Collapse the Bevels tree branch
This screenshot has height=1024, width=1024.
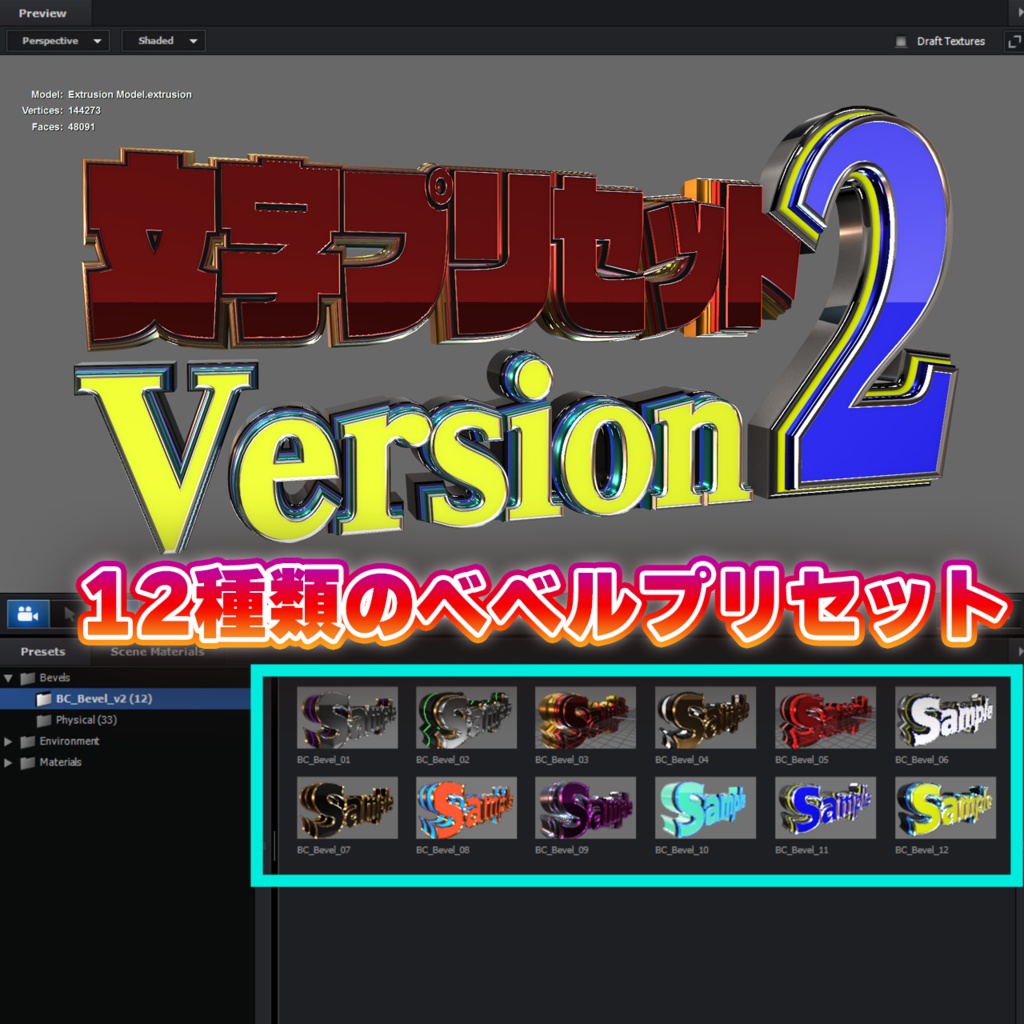[8, 677]
